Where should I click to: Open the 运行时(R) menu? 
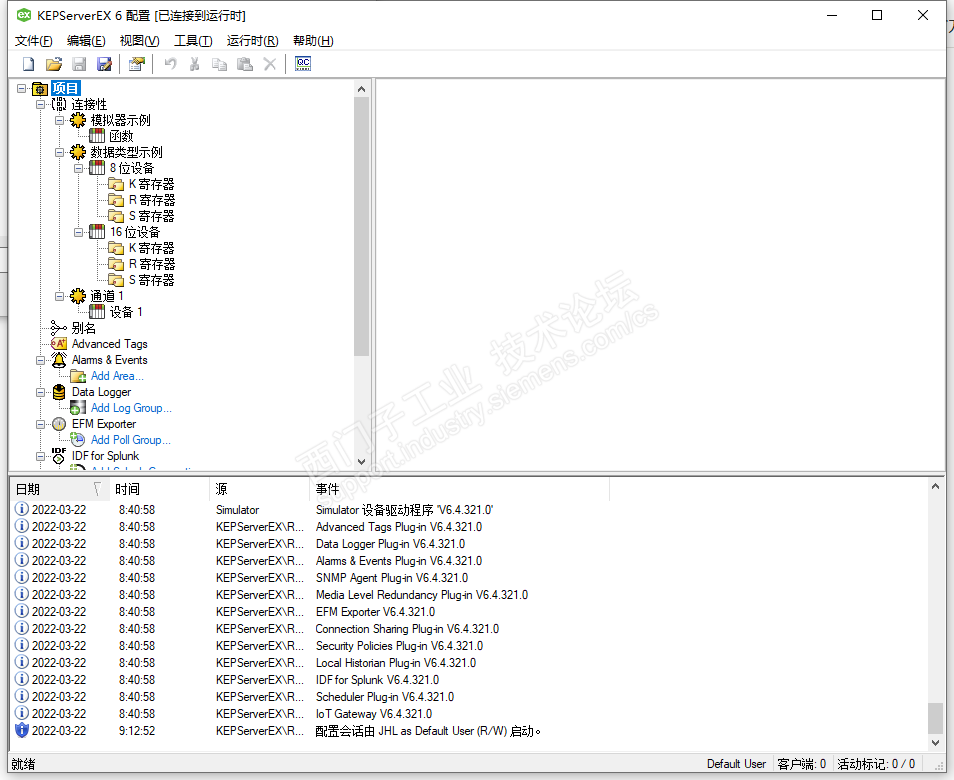252,41
